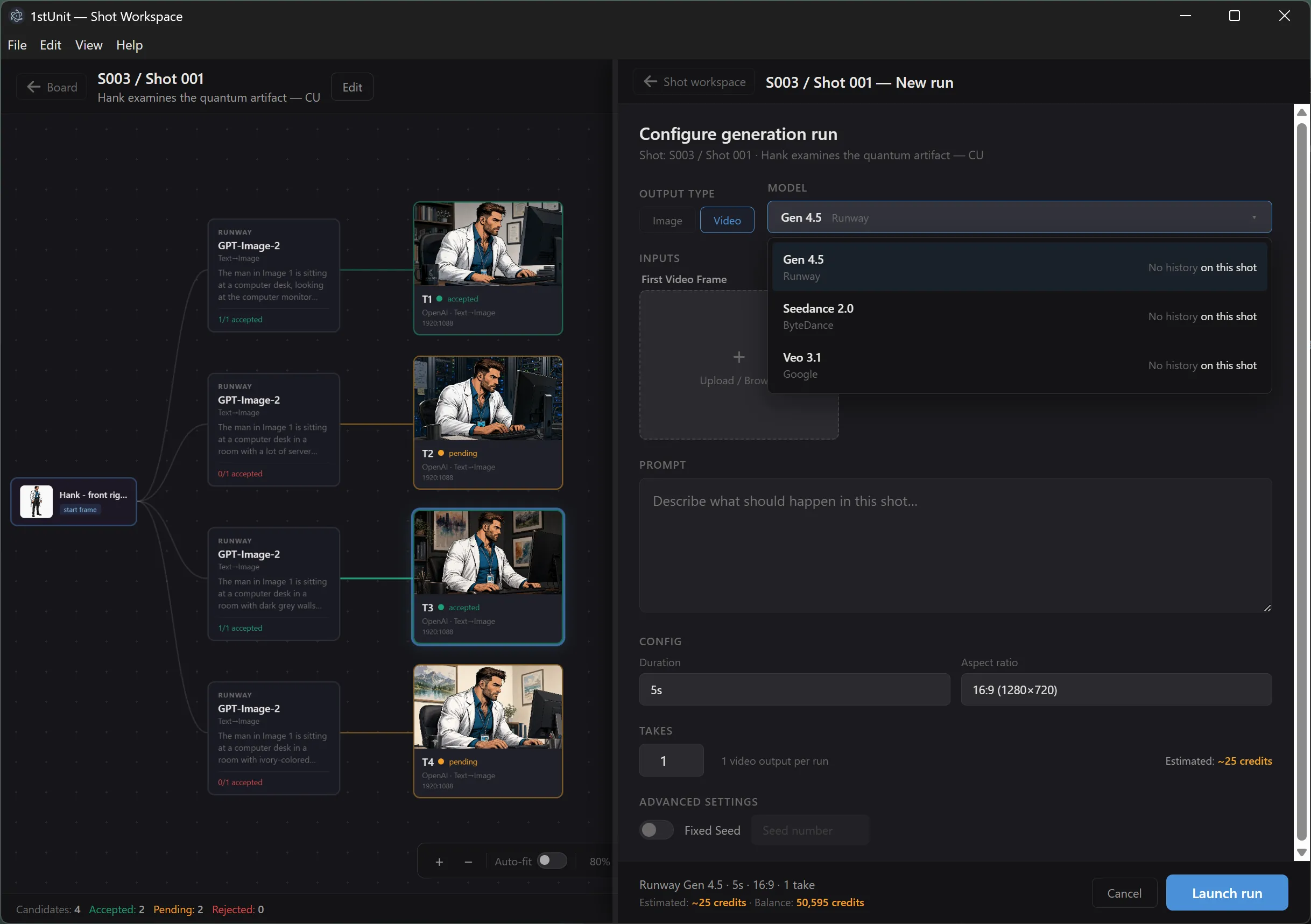Click T3 'accepted' status label
The height and width of the screenshot is (924, 1311).
(x=464, y=607)
